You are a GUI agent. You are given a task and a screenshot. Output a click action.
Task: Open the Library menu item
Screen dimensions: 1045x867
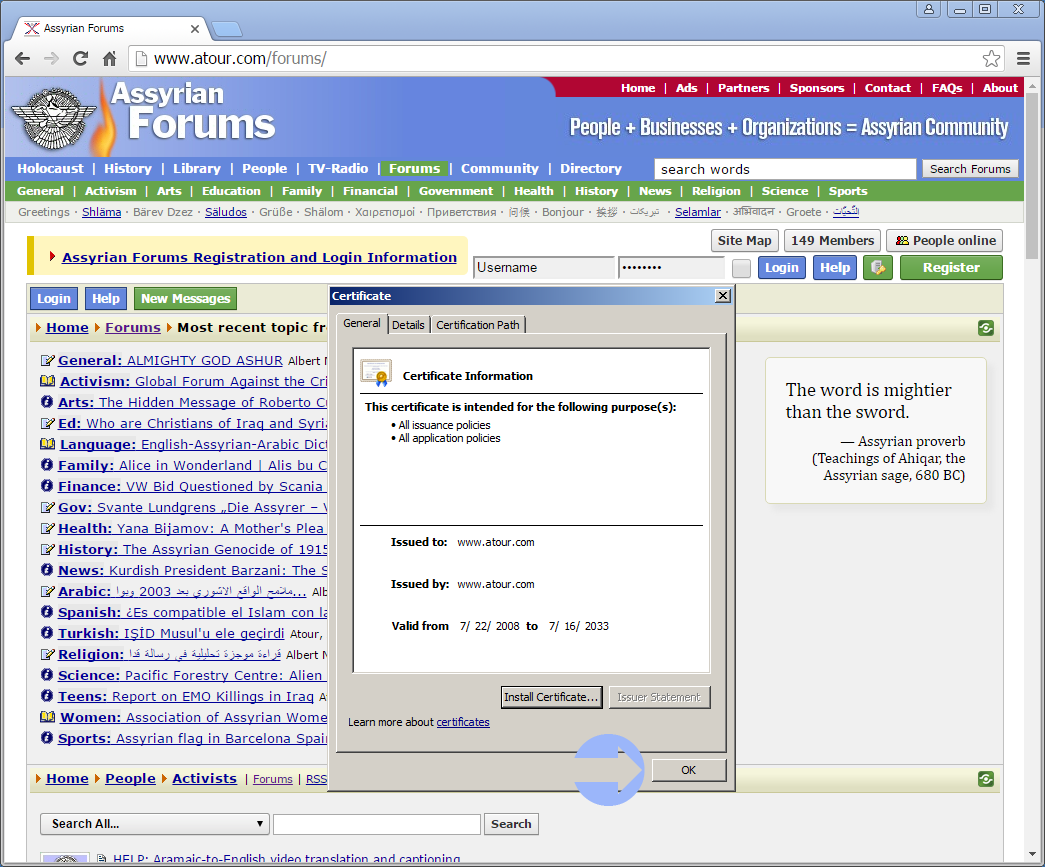pos(197,169)
